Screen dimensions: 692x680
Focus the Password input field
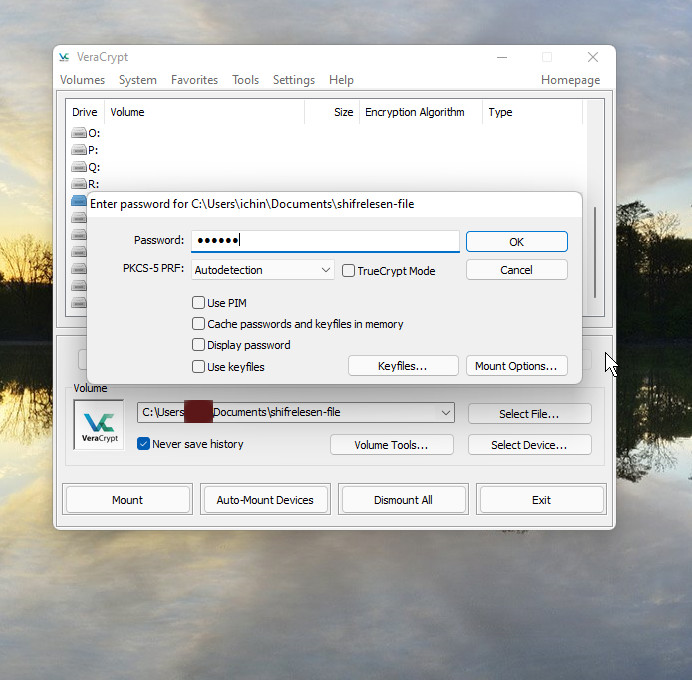click(325, 241)
